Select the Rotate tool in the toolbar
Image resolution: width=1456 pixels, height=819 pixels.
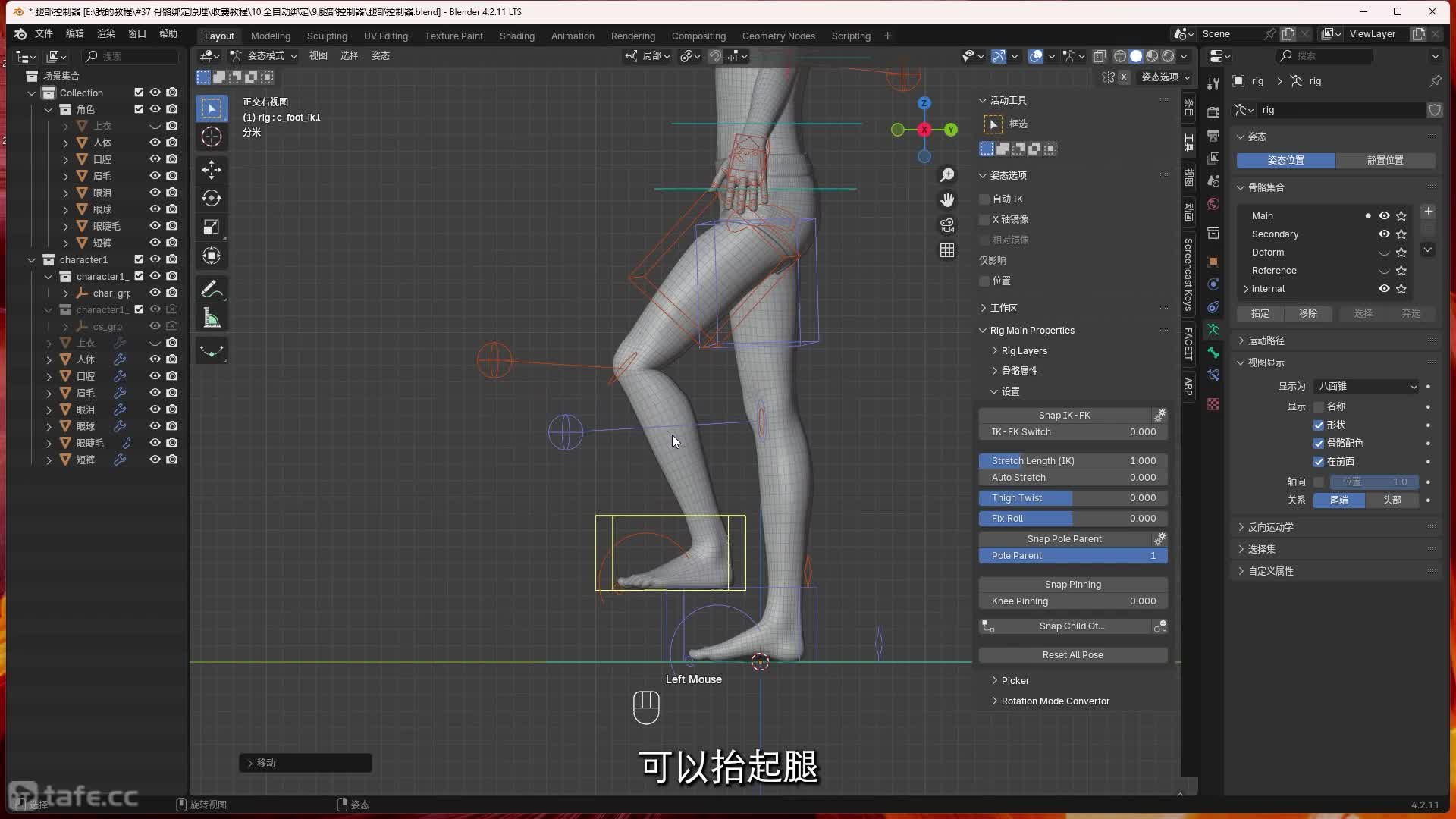[212, 198]
